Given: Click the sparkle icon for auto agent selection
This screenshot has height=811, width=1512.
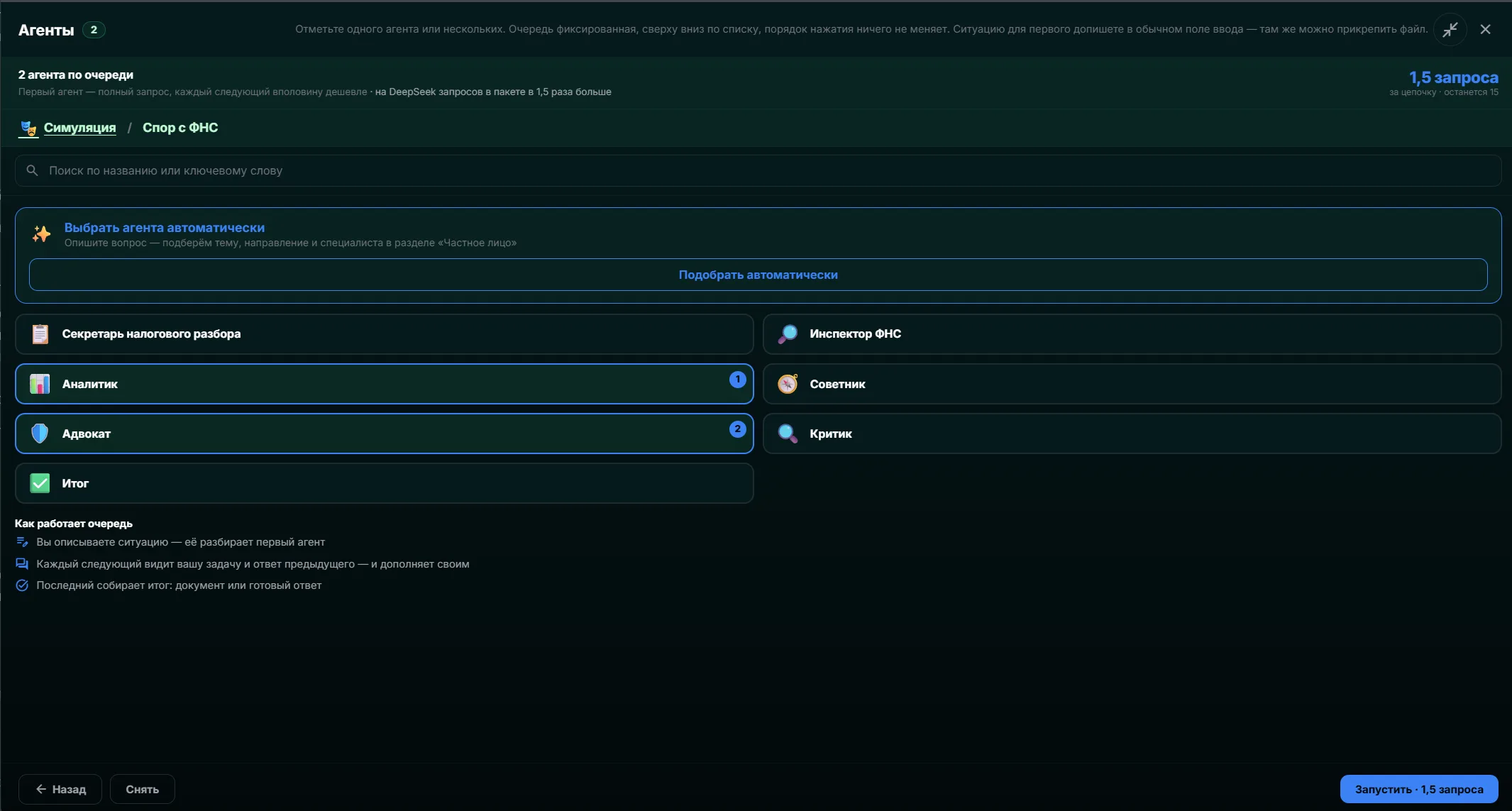Looking at the screenshot, I should [41, 234].
